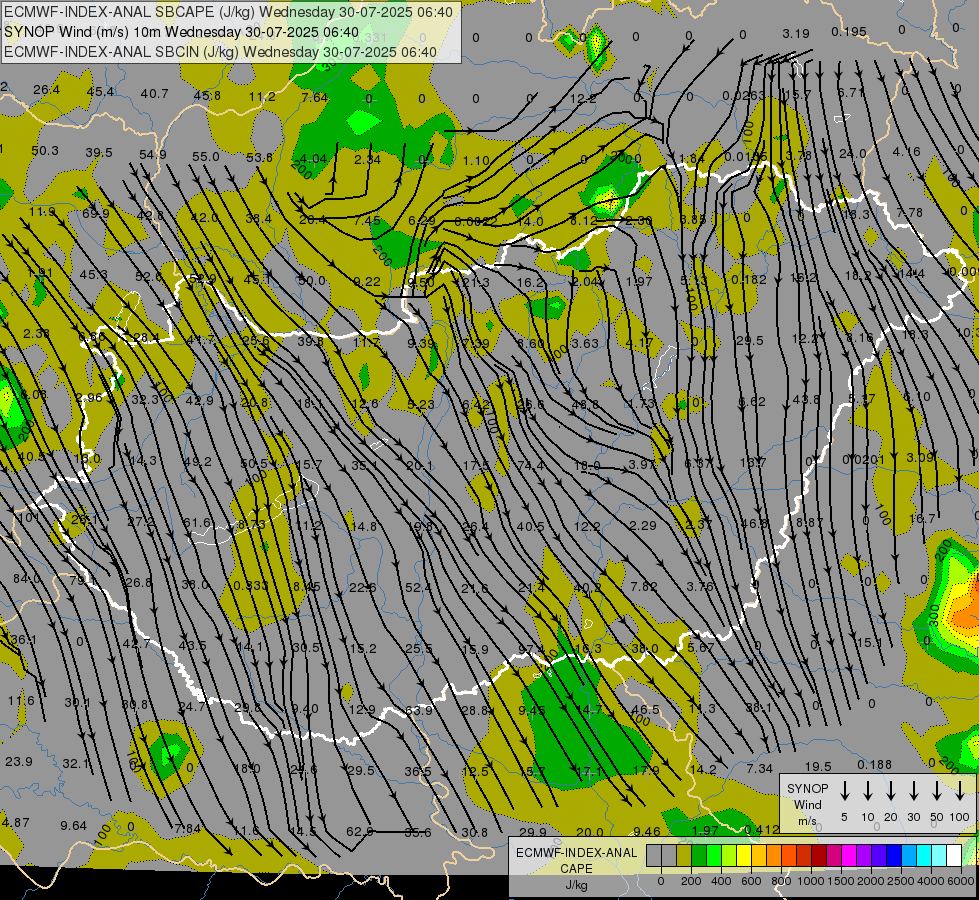The height and width of the screenshot is (900, 979).
Task: Click the SYNOP Wind m/s legend label
Action: [807, 804]
